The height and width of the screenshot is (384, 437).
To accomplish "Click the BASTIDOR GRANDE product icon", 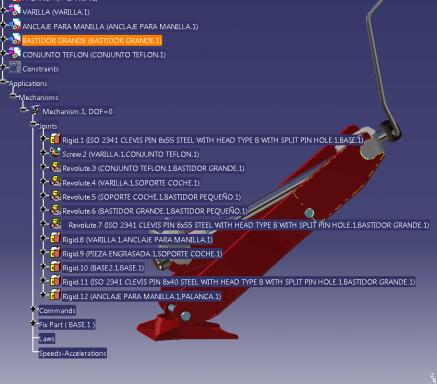I will (x=15, y=39).
